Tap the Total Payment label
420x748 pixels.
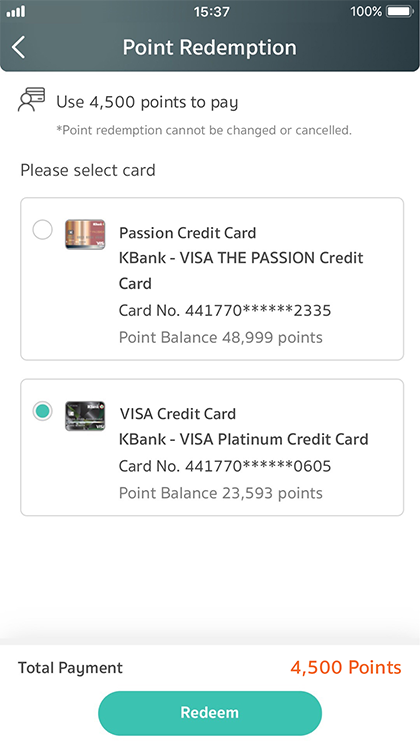tap(70, 668)
